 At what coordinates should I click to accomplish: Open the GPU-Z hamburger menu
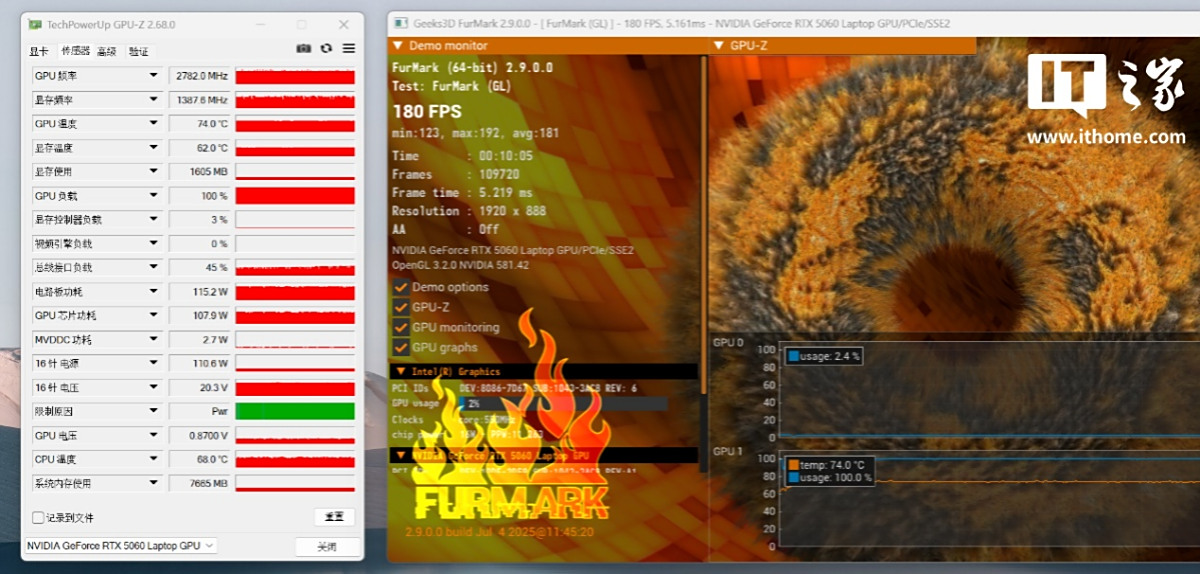pyautogui.click(x=348, y=48)
